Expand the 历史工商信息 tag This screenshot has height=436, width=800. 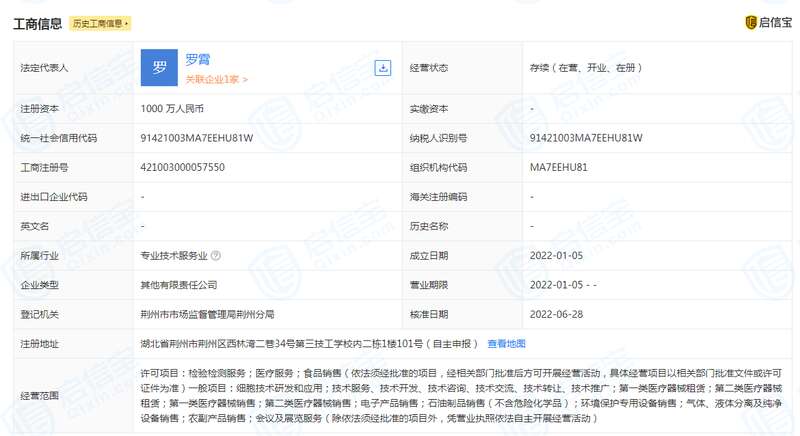tap(101, 22)
